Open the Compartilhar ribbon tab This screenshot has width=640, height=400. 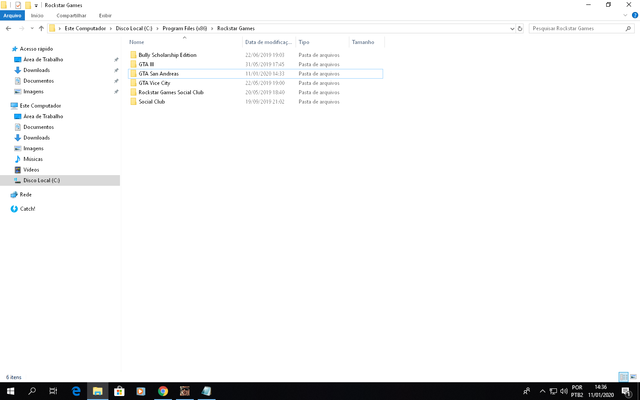tap(71, 16)
